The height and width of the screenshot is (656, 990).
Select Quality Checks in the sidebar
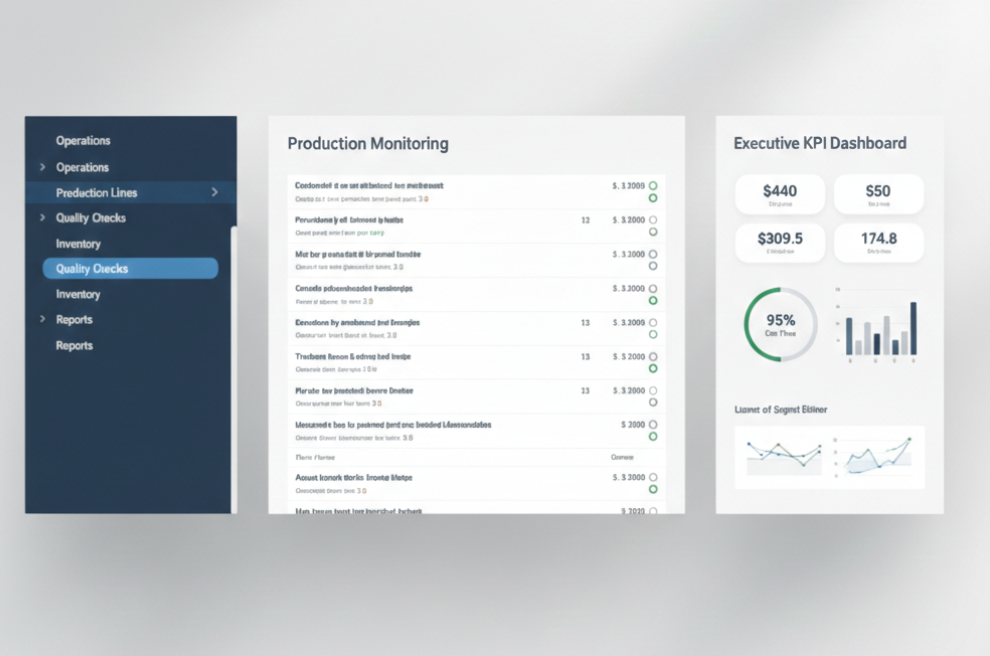click(x=131, y=268)
